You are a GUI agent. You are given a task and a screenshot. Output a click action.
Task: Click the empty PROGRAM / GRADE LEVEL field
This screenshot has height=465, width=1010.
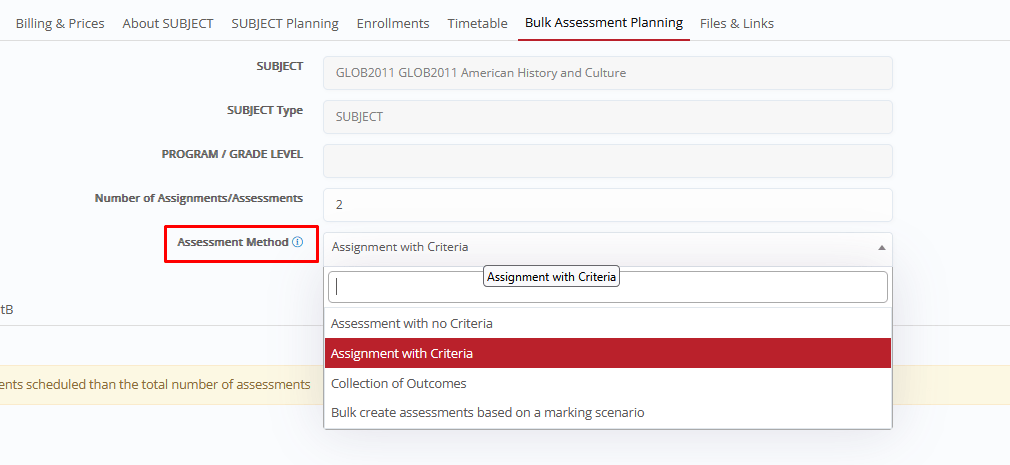(x=607, y=161)
